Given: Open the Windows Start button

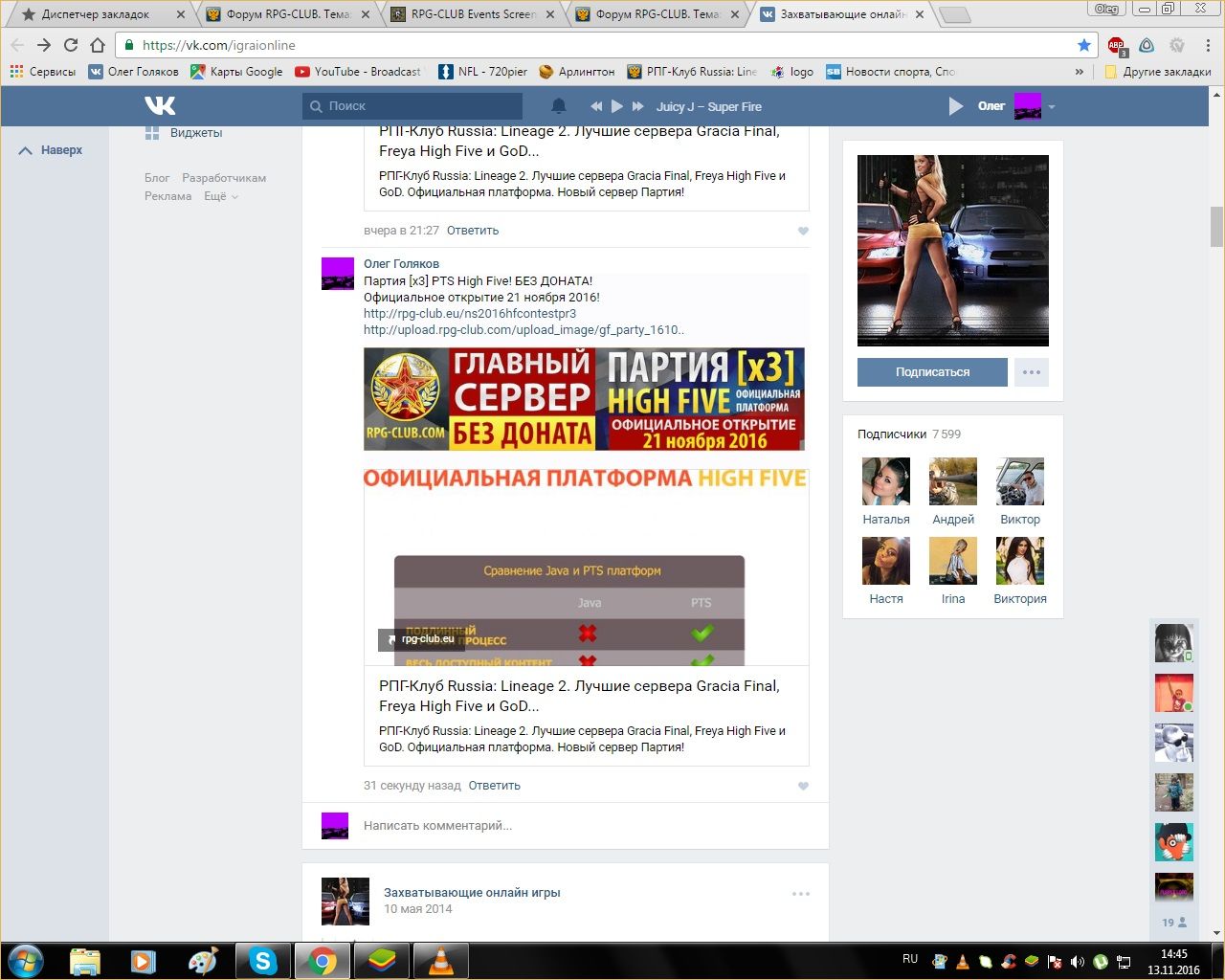Looking at the screenshot, I should [25, 961].
